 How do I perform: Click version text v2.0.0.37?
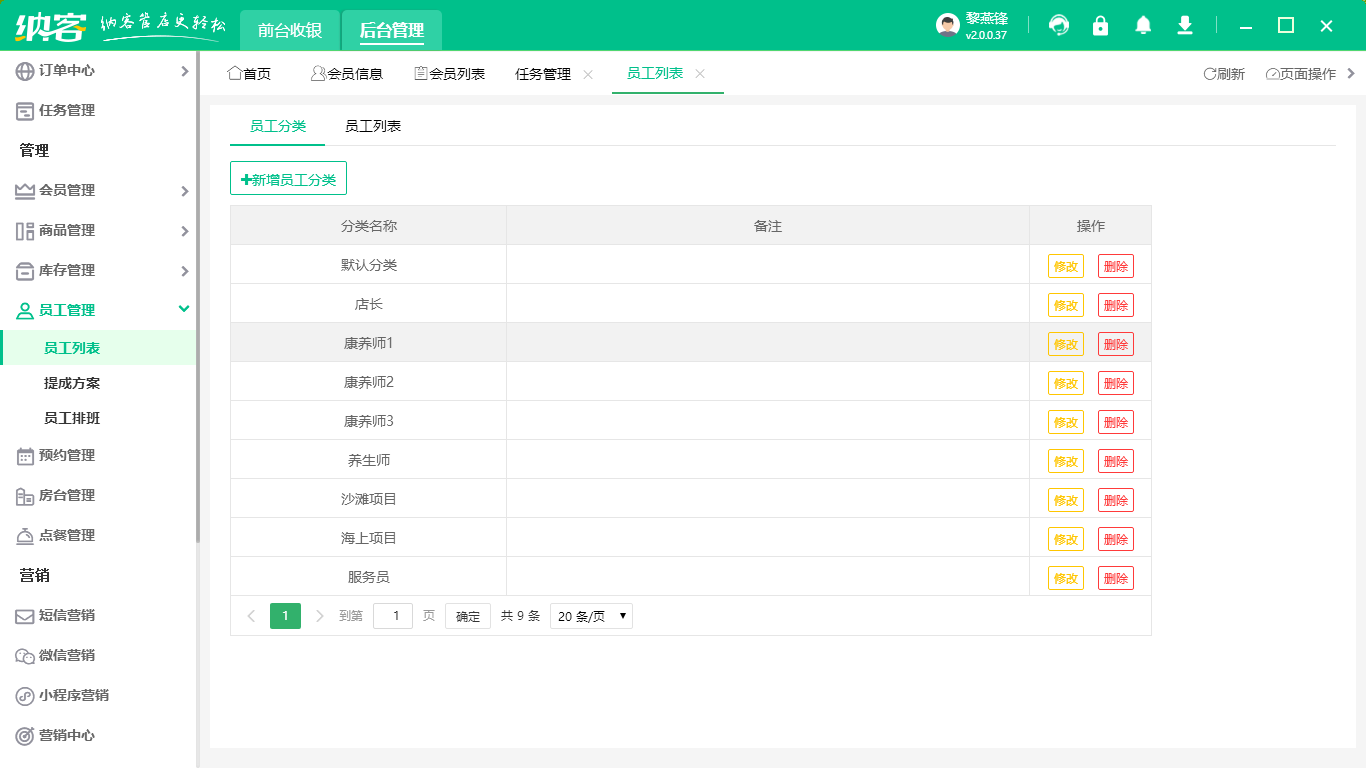pos(986,35)
